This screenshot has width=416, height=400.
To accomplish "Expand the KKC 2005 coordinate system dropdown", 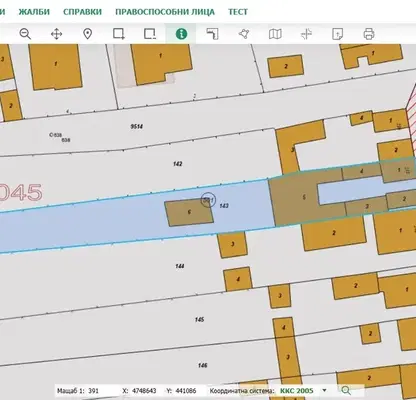I will [x=324, y=390].
